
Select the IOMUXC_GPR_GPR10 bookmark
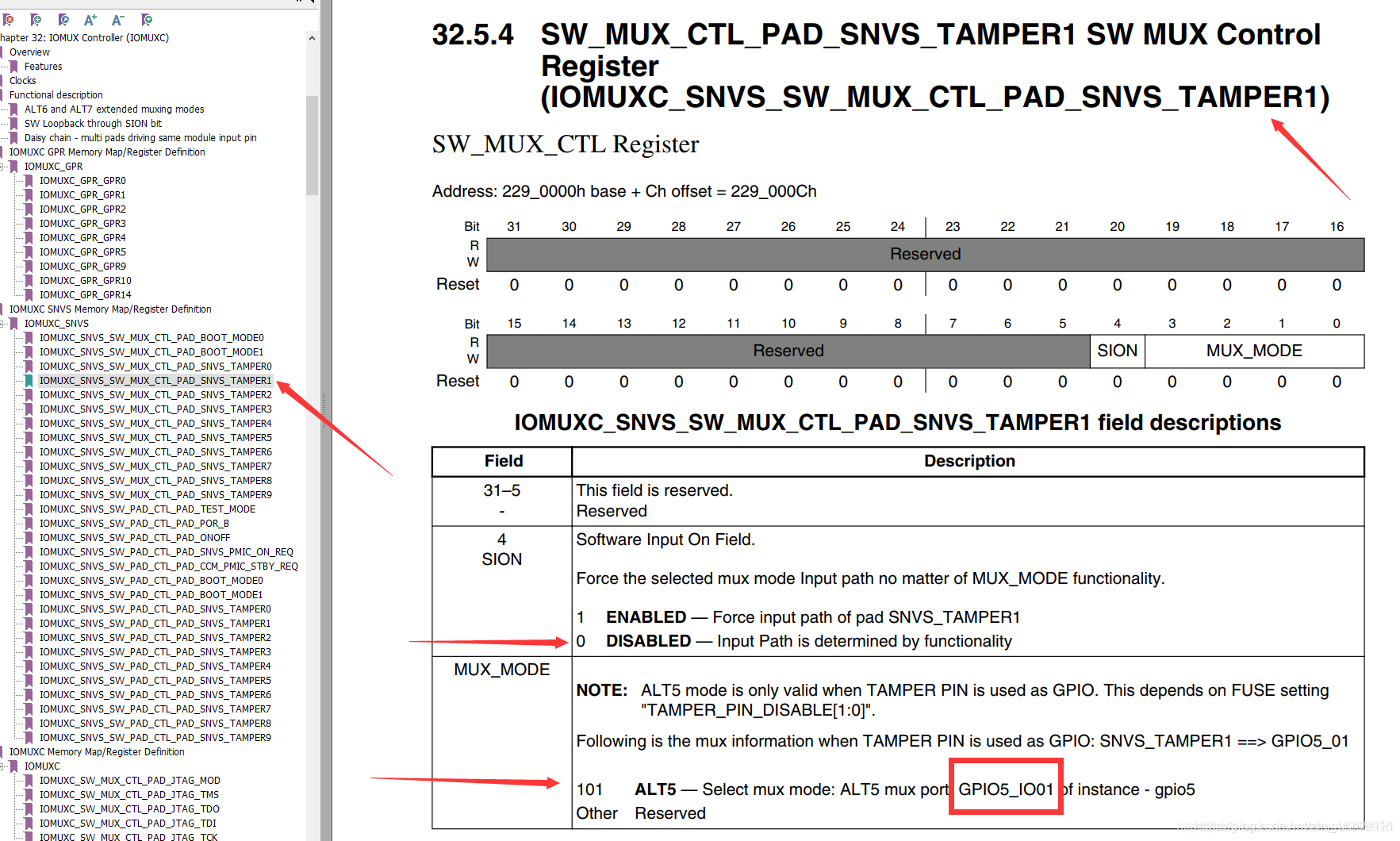click(x=86, y=281)
